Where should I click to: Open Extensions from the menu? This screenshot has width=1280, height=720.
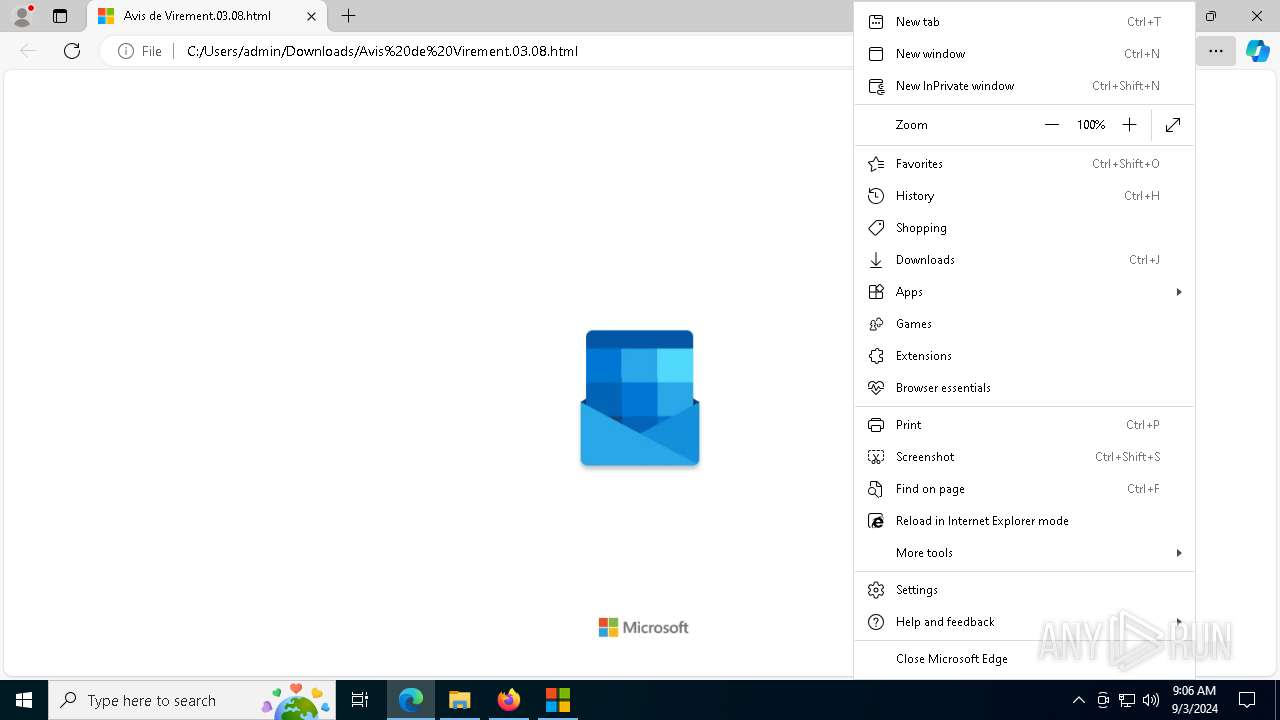[1024, 356]
